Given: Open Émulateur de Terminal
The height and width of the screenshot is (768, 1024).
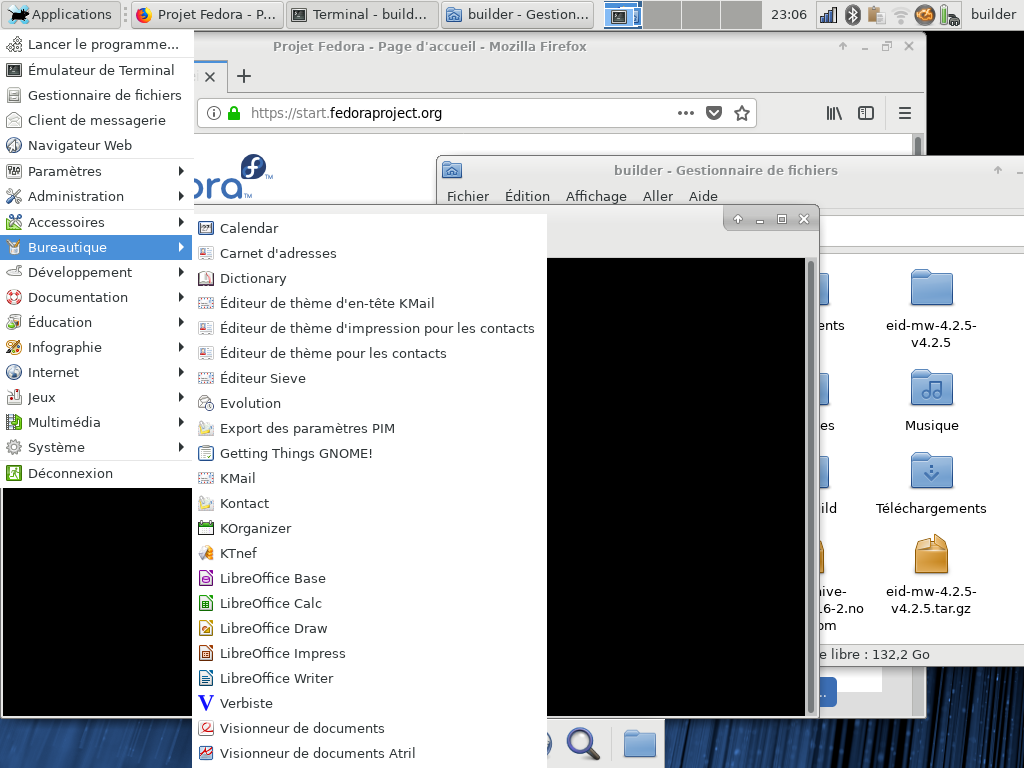Looking at the screenshot, I should 97,70.
